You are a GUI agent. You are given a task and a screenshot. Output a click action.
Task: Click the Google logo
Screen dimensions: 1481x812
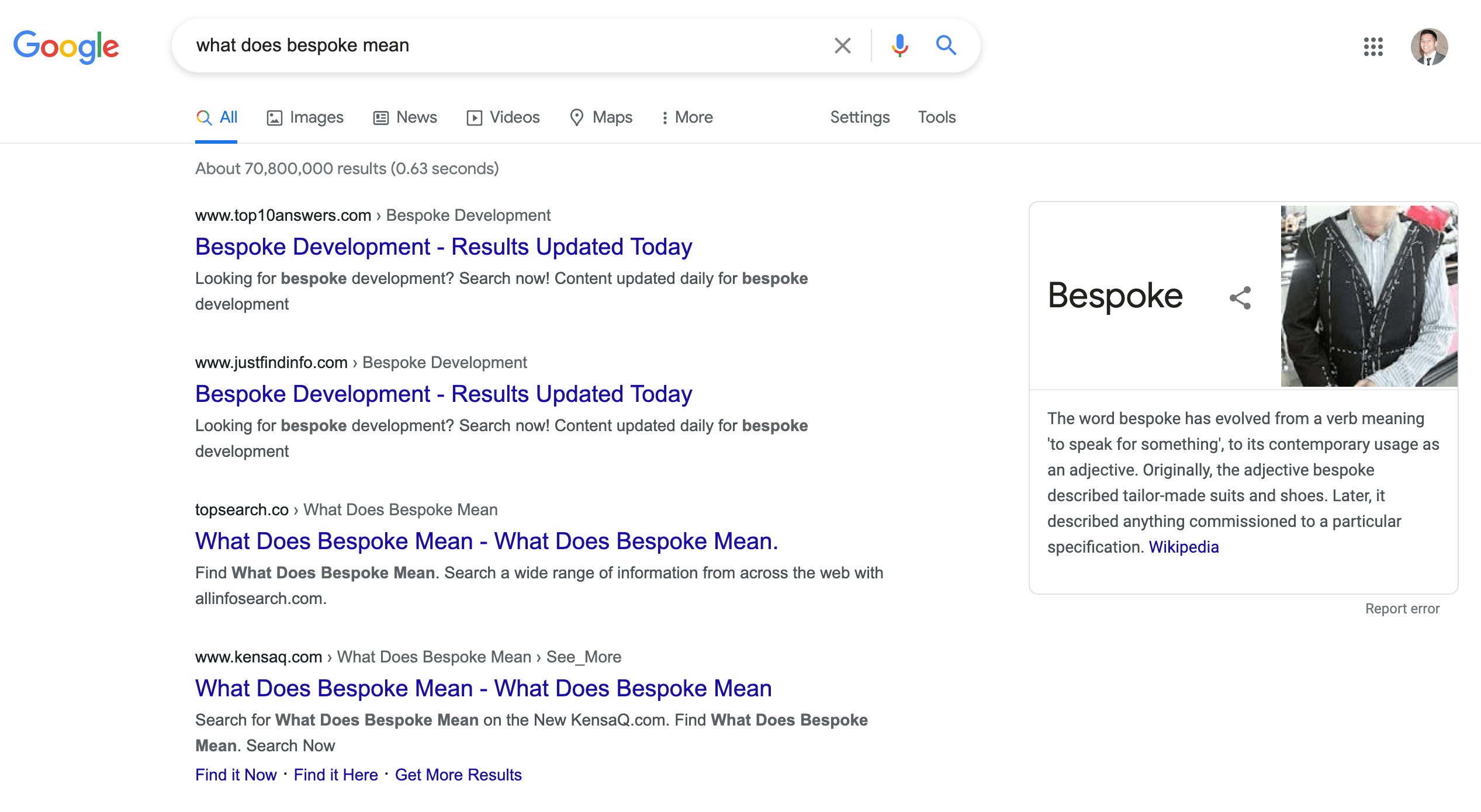pyautogui.click(x=66, y=46)
